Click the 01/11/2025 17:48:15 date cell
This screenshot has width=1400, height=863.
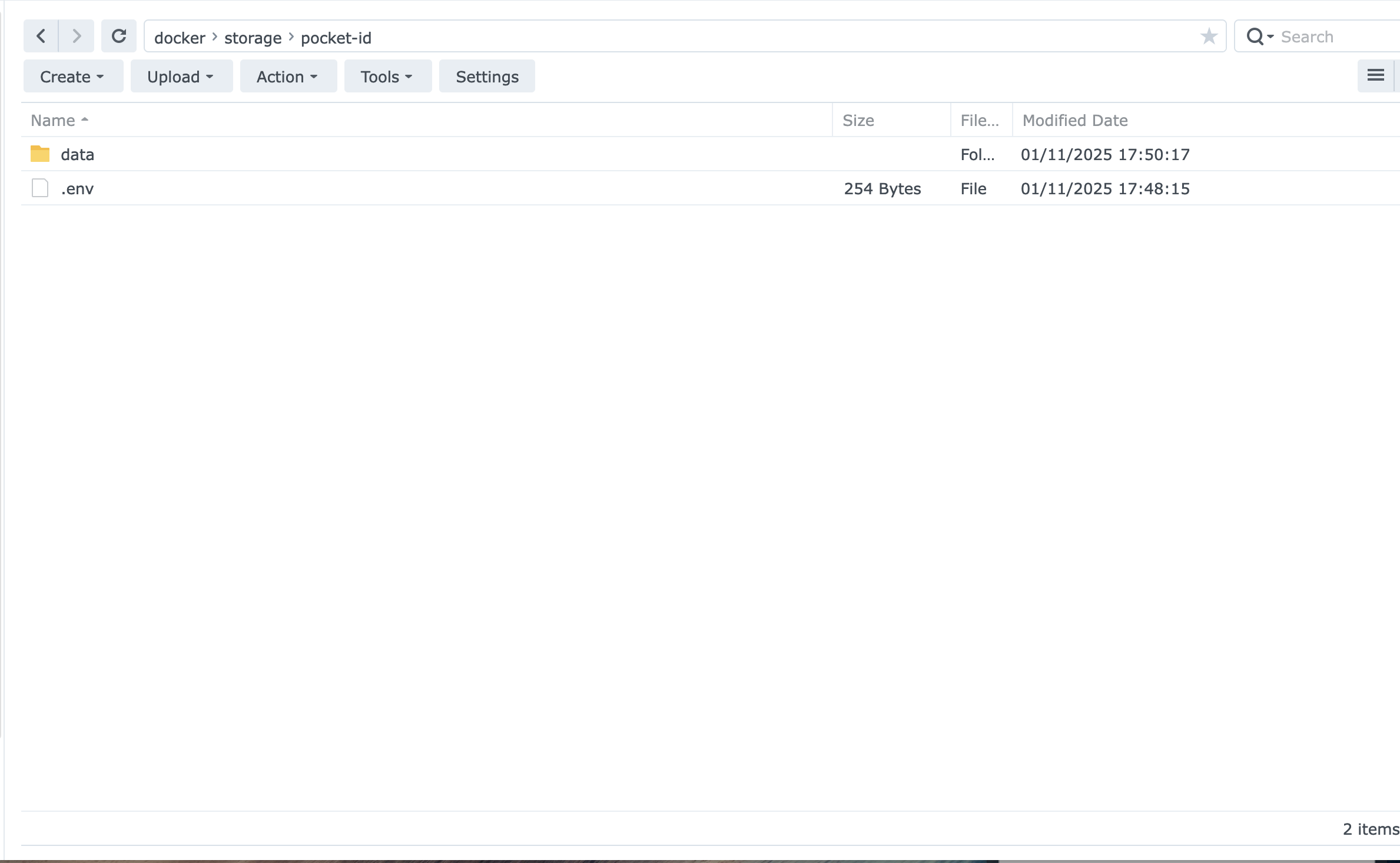(x=1105, y=188)
